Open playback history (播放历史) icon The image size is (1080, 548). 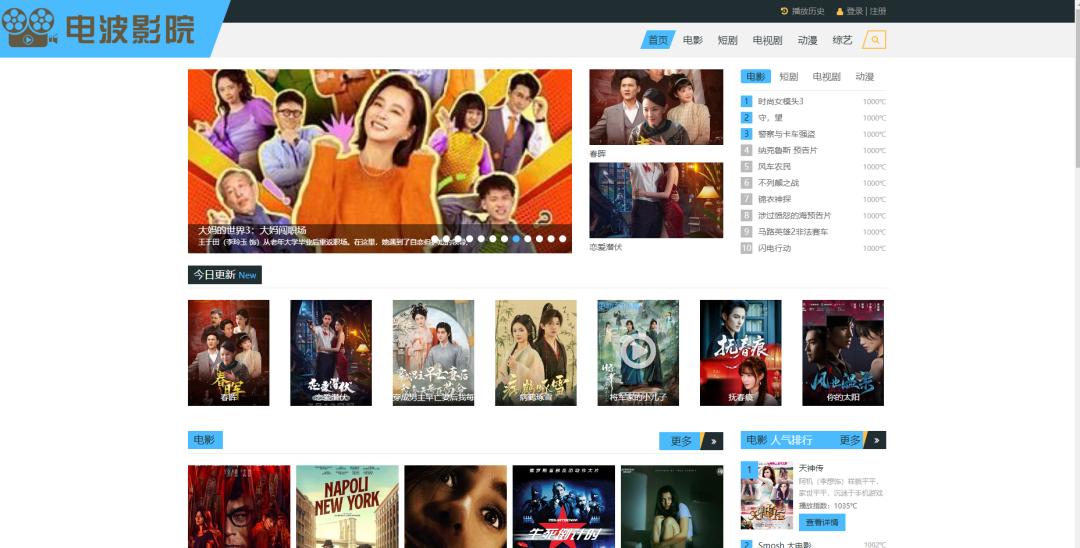pyautogui.click(x=784, y=11)
